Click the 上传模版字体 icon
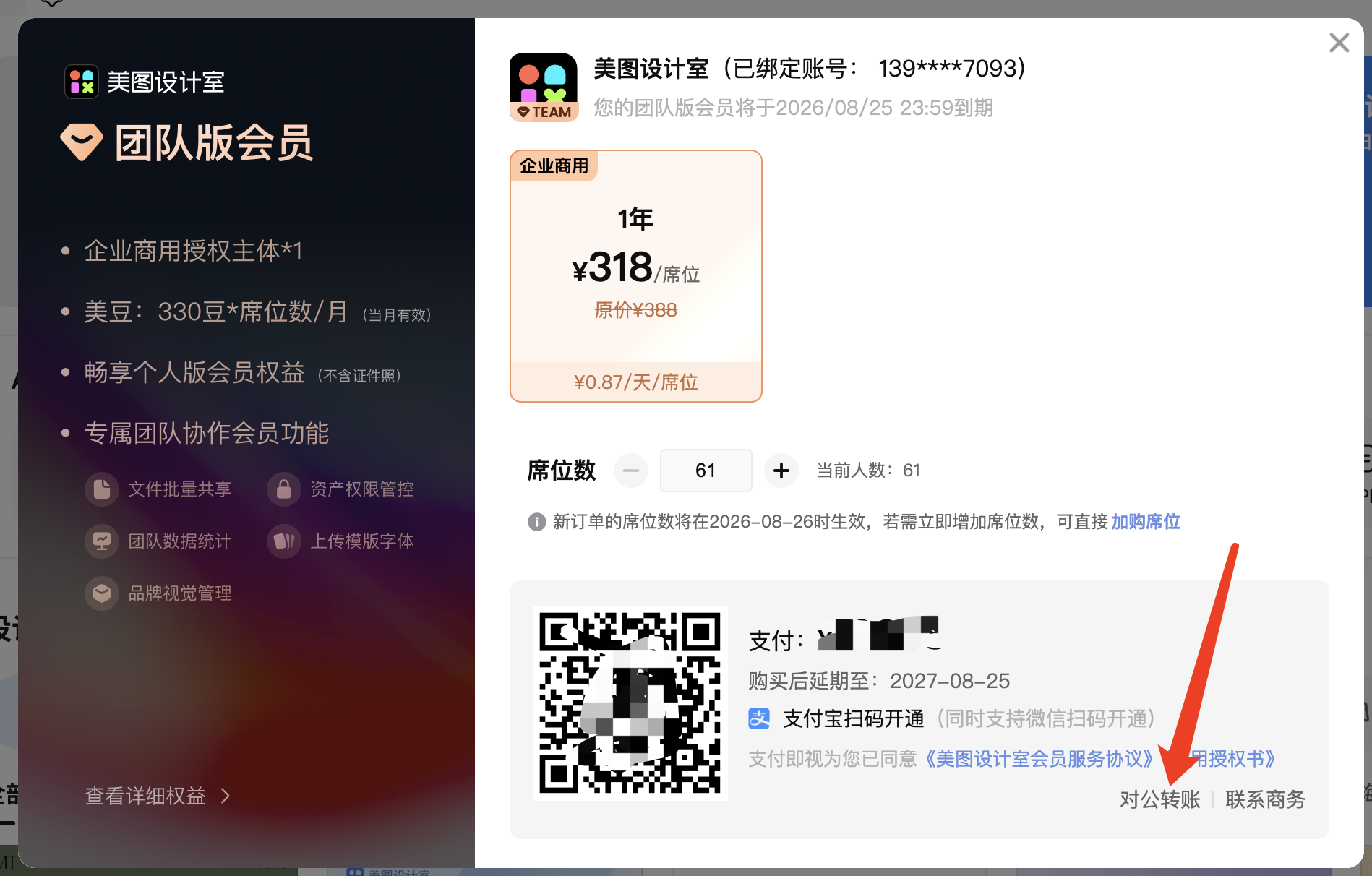The width and height of the screenshot is (1372, 876). 284,541
